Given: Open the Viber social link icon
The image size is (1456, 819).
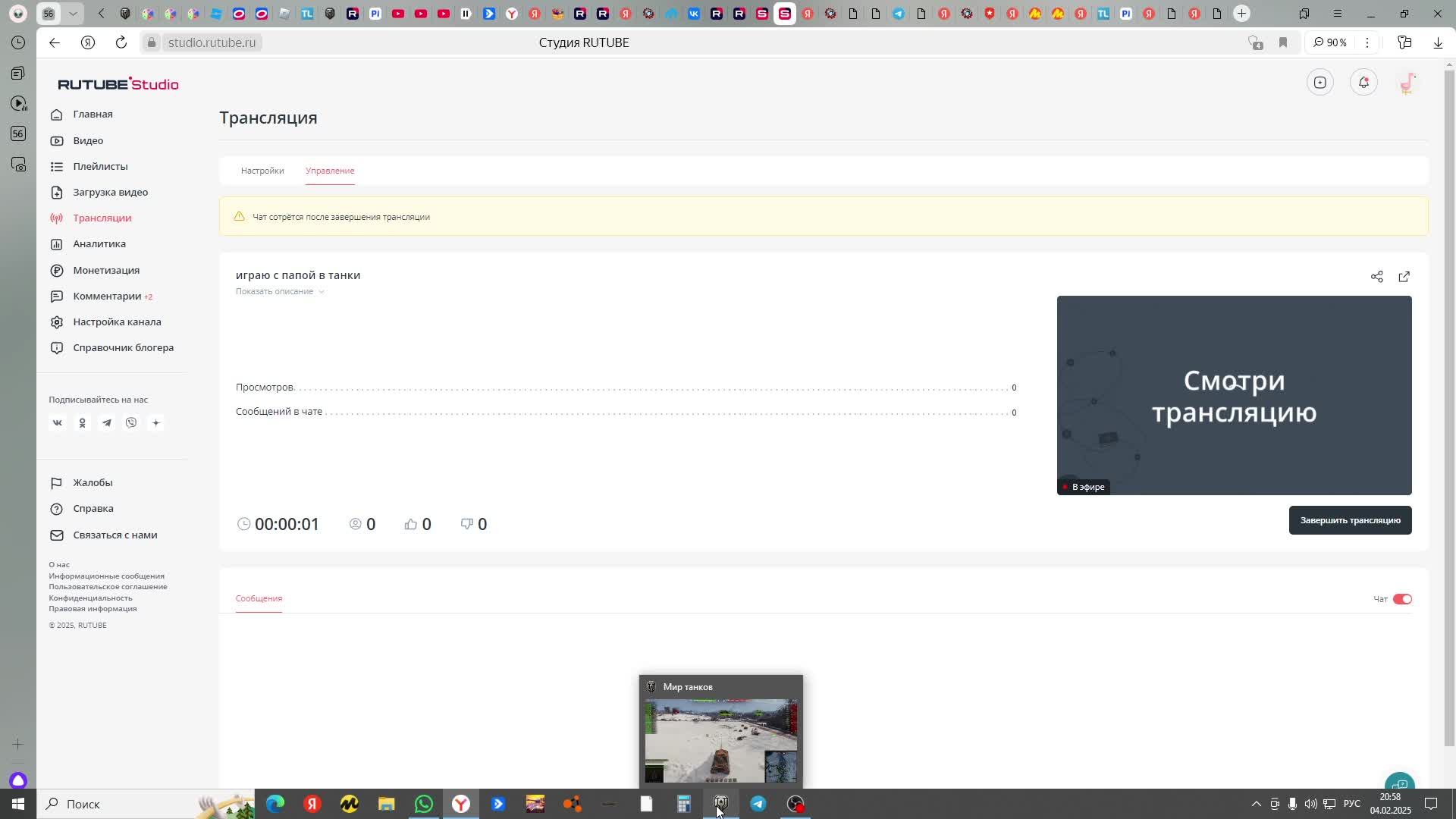Looking at the screenshot, I should tap(131, 423).
